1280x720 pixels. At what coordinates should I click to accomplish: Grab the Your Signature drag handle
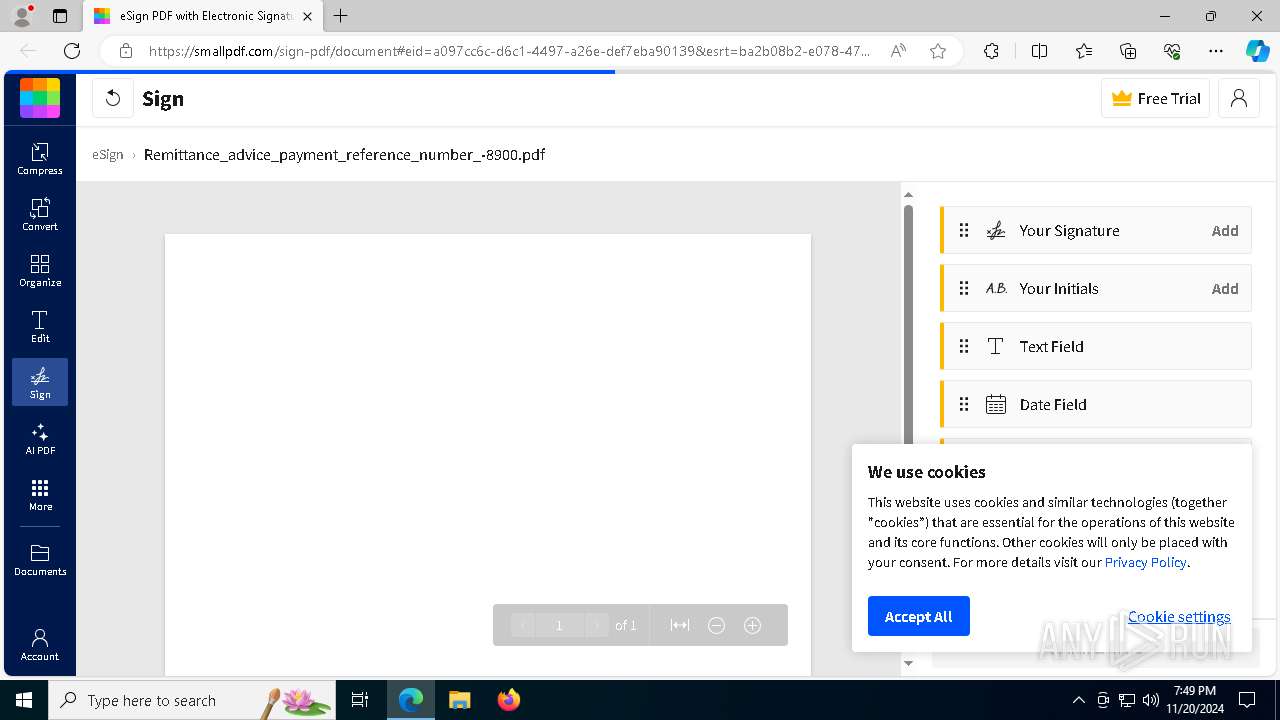click(964, 231)
